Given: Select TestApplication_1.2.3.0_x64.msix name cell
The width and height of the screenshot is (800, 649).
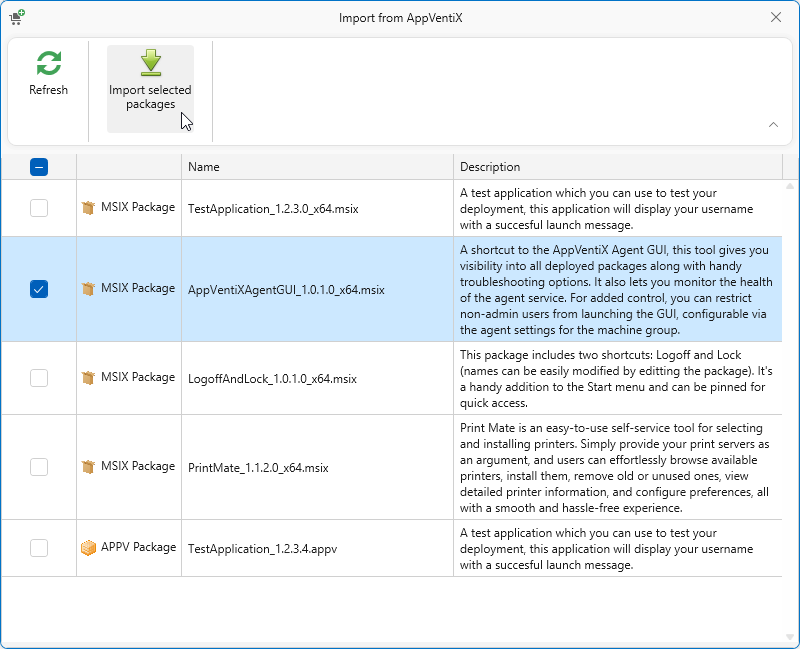Looking at the screenshot, I should (317, 208).
